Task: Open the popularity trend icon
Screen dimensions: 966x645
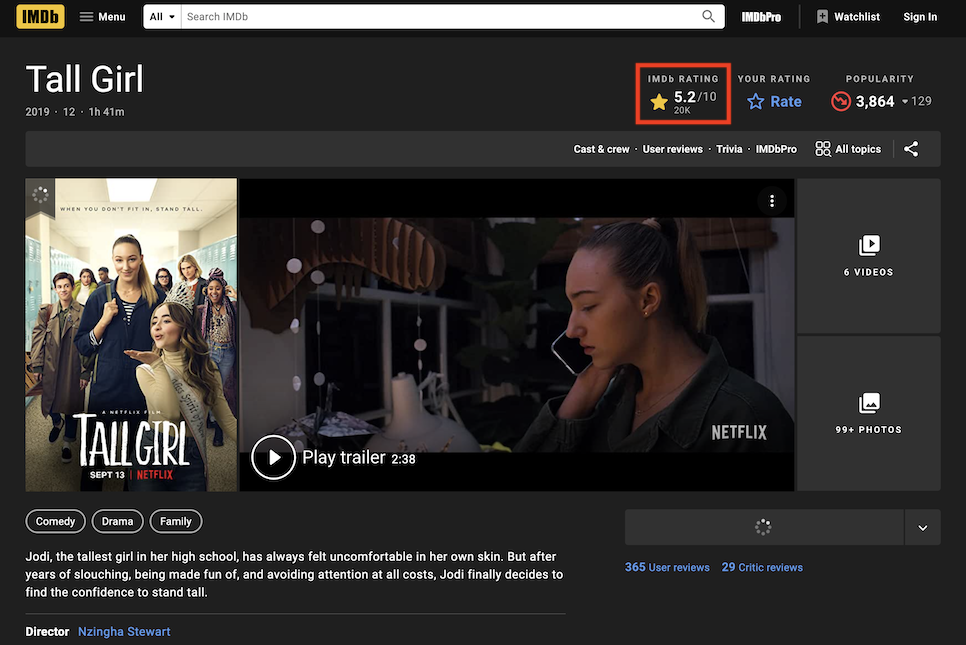Action: (840, 101)
